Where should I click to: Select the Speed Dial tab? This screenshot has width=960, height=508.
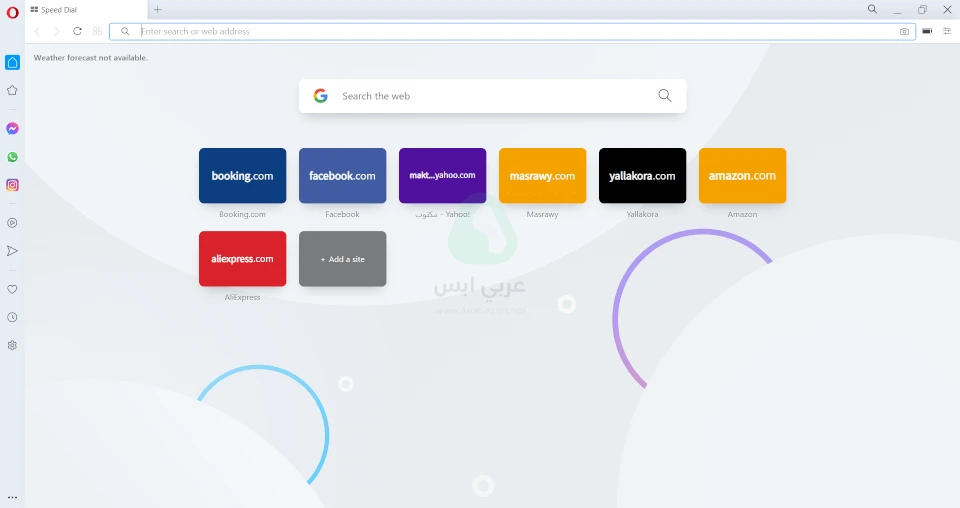coord(85,10)
